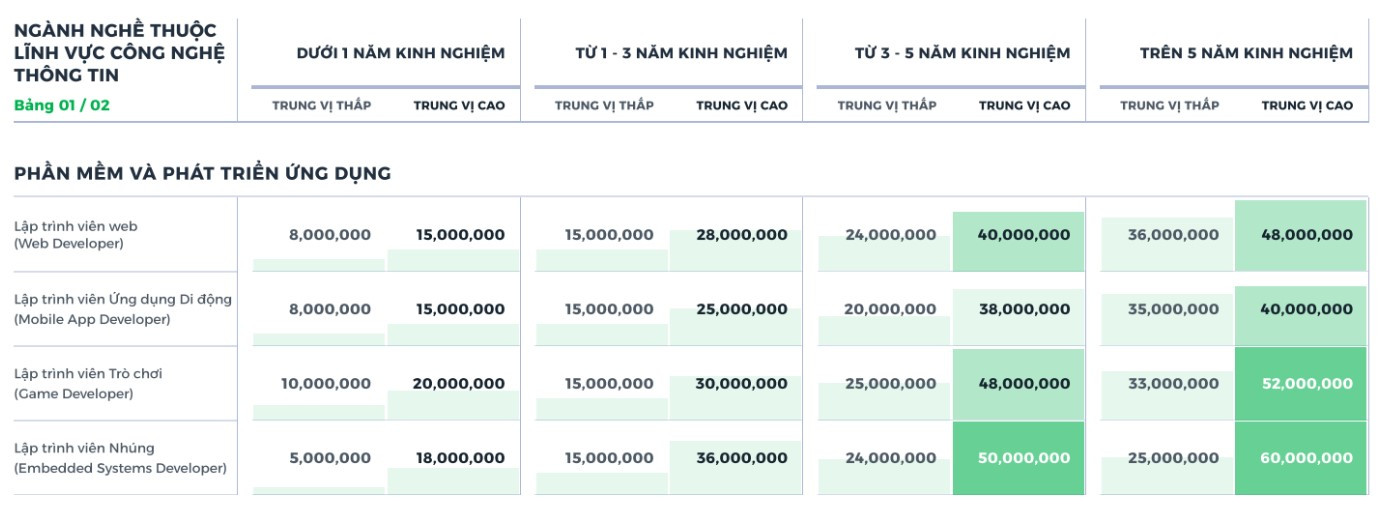1380x513 pixels.
Task: Select the 'DƯỚI 1 NĂM KINH NGHIỆM' column header
Action: (400, 53)
